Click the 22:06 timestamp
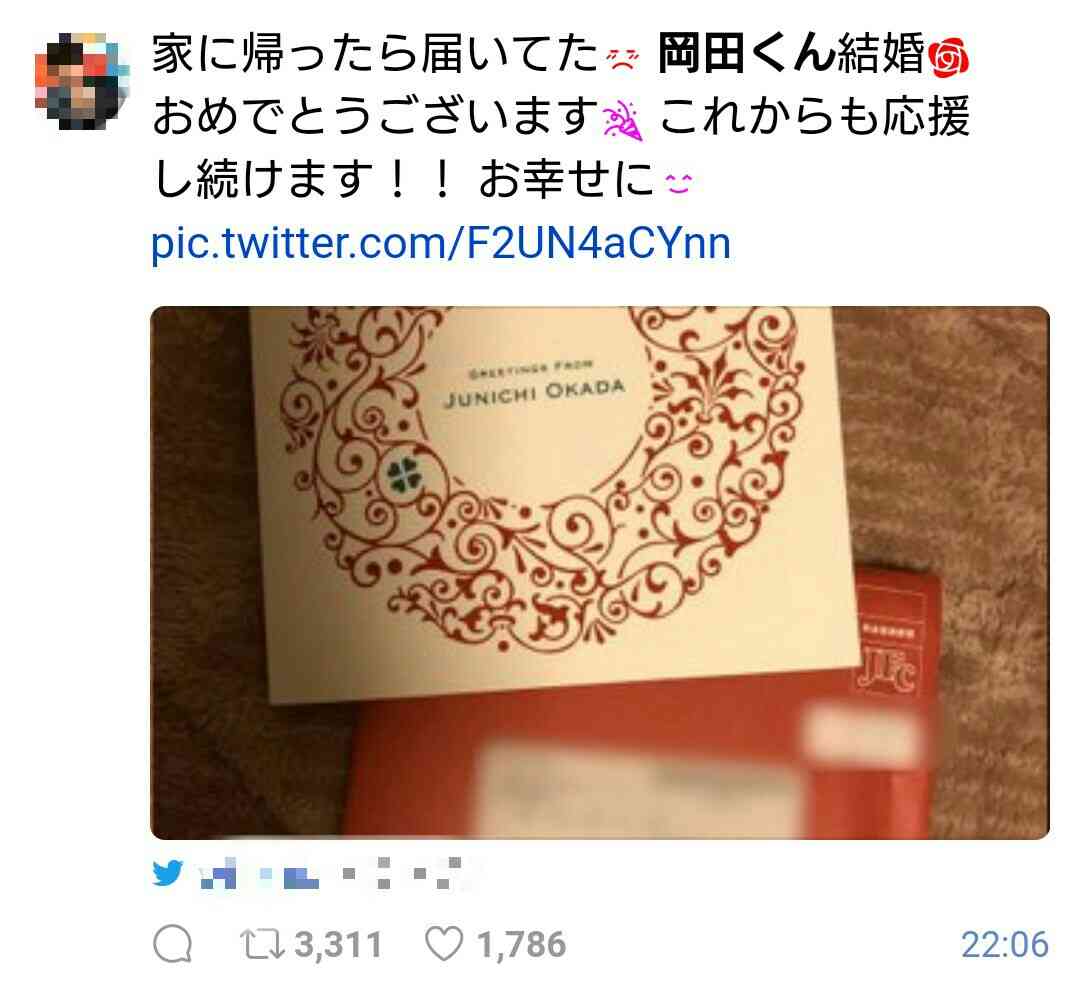This screenshot has height=987, width=1076. (x=1005, y=944)
